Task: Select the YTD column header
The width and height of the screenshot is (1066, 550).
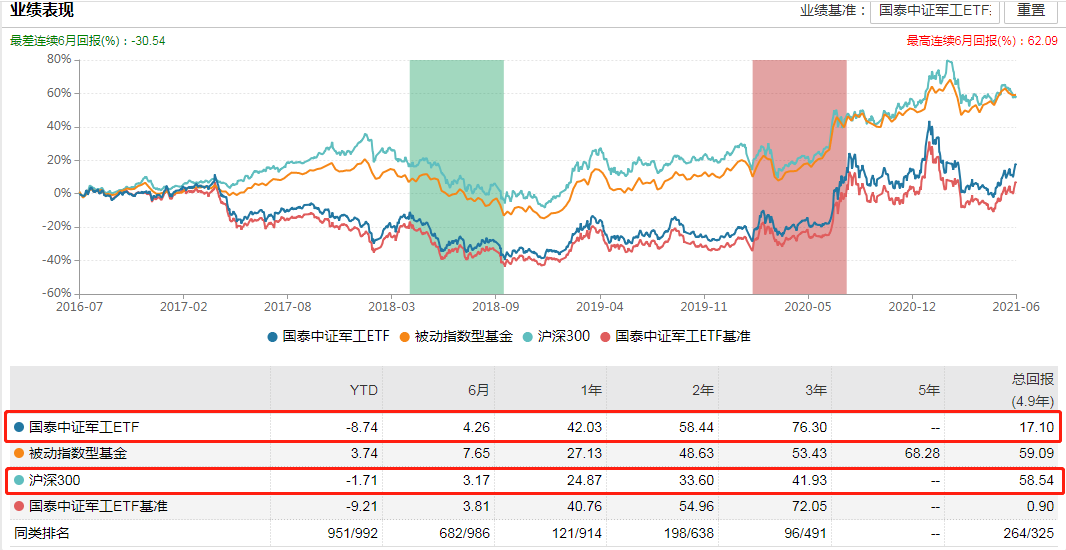Action: pos(363,389)
